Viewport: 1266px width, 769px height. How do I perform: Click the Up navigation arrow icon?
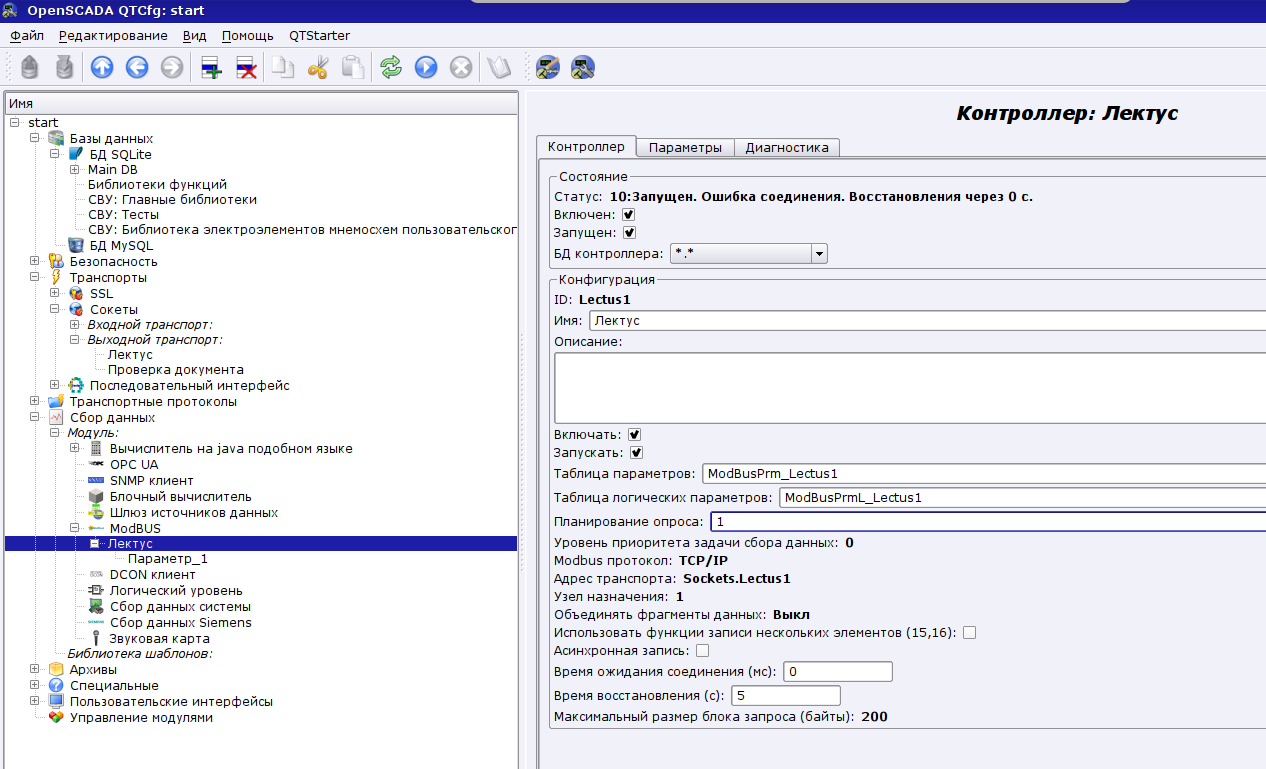pyautogui.click(x=102, y=67)
